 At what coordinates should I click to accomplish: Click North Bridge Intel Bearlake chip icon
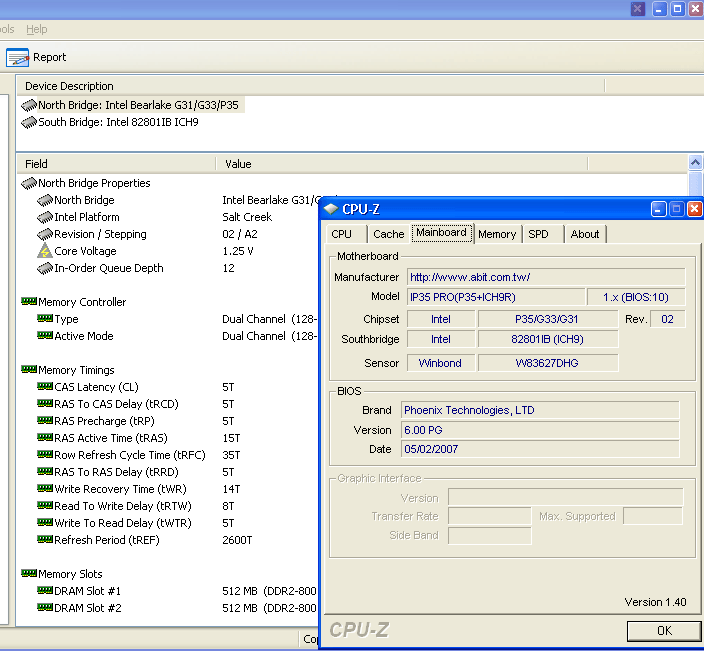29,106
